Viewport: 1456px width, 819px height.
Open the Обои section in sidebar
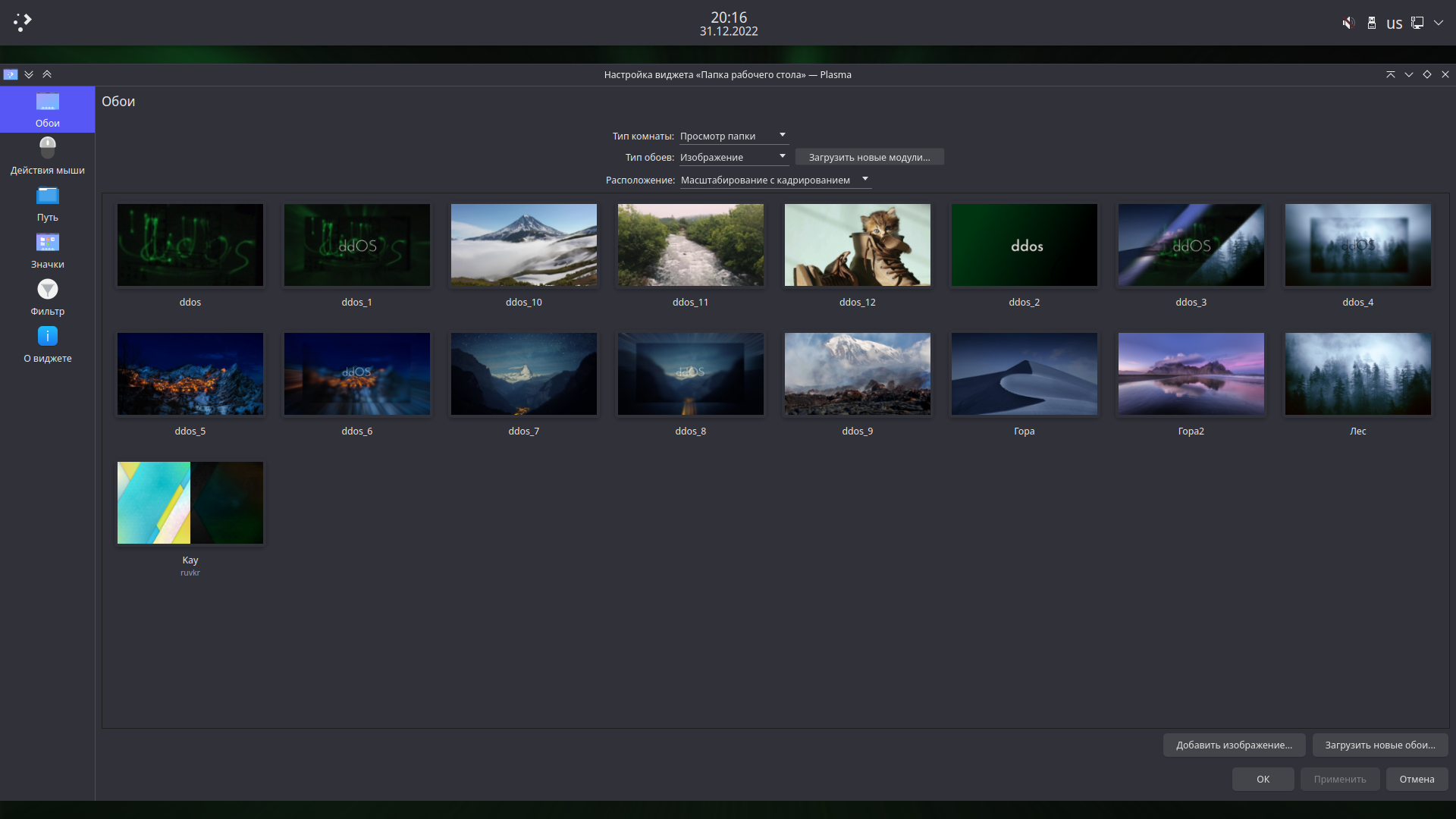point(47,110)
